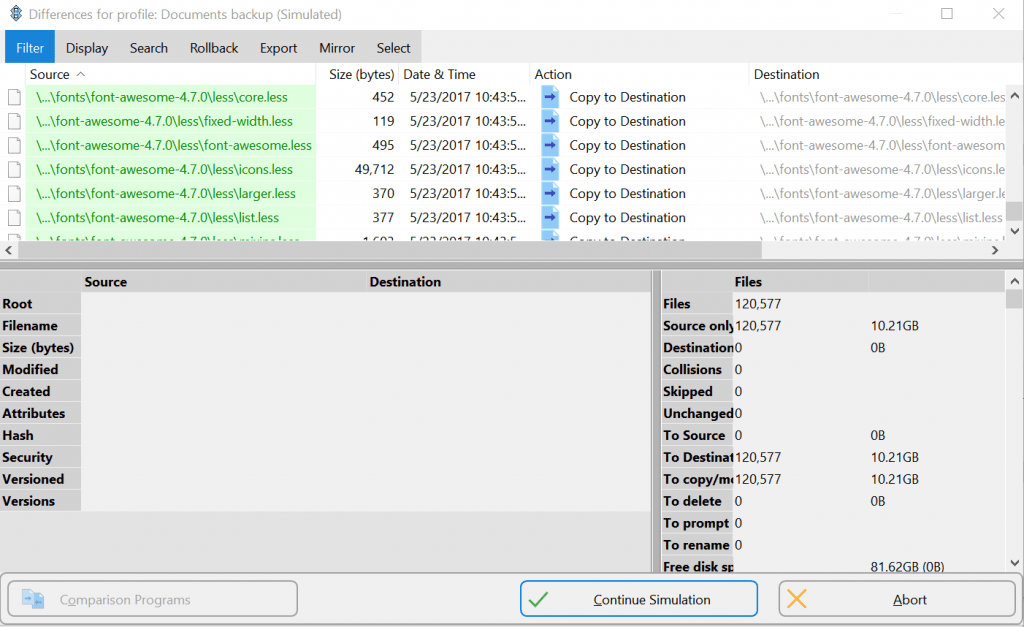Image resolution: width=1024 pixels, height=627 pixels.
Task: Select source path less\font-awesome.less
Action: pyautogui.click(x=174, y=146)
